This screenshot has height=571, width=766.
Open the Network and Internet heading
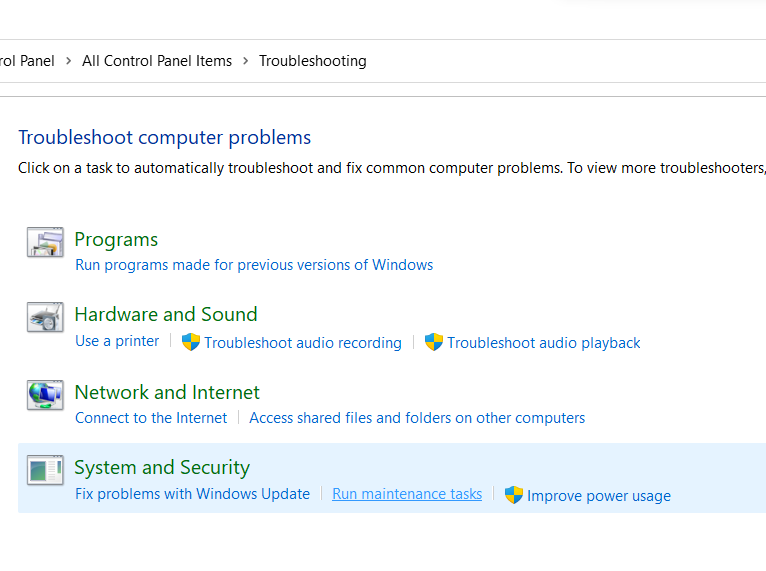click(x=167, y=393)
